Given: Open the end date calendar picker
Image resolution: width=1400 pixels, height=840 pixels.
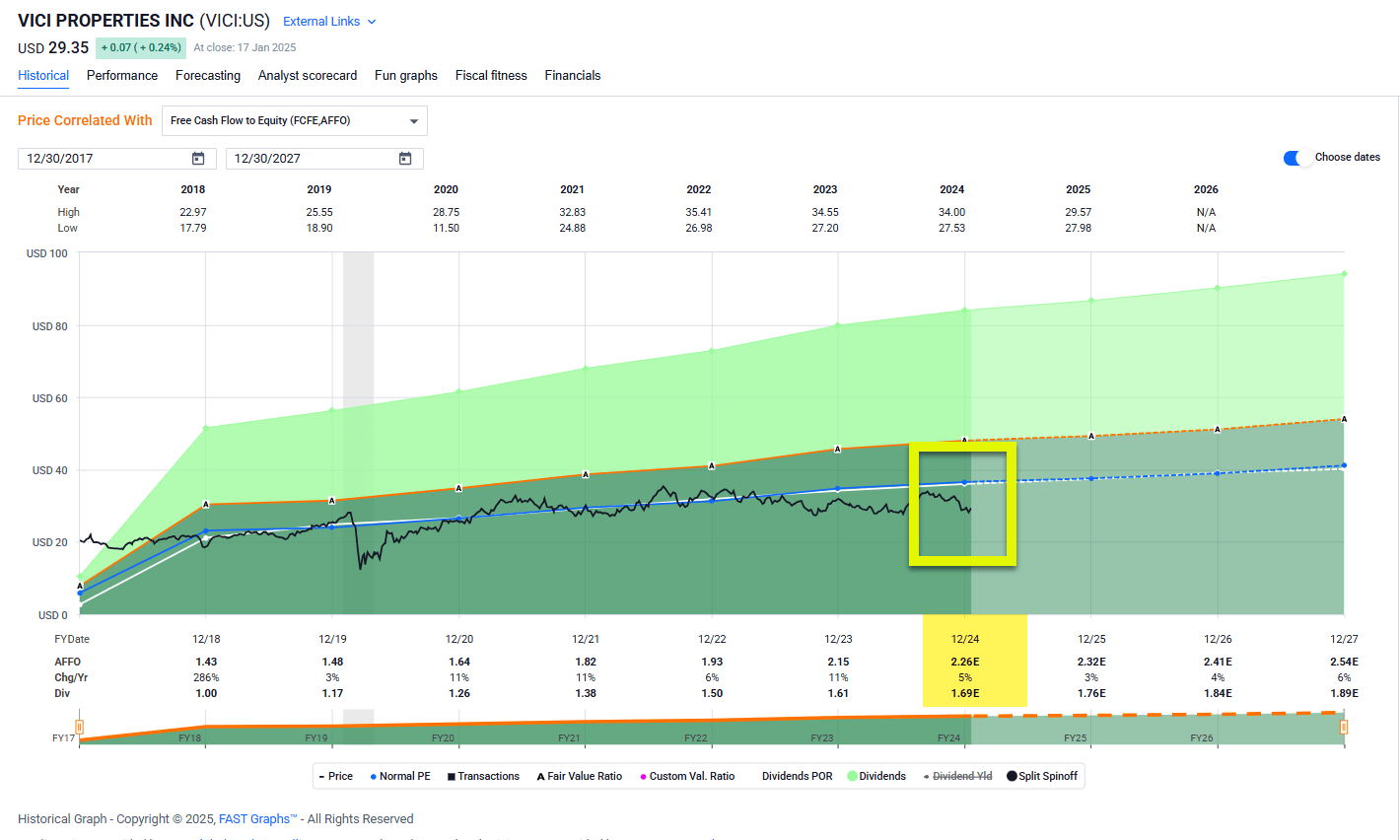Looking at the screenshot, I should (404, 158).
